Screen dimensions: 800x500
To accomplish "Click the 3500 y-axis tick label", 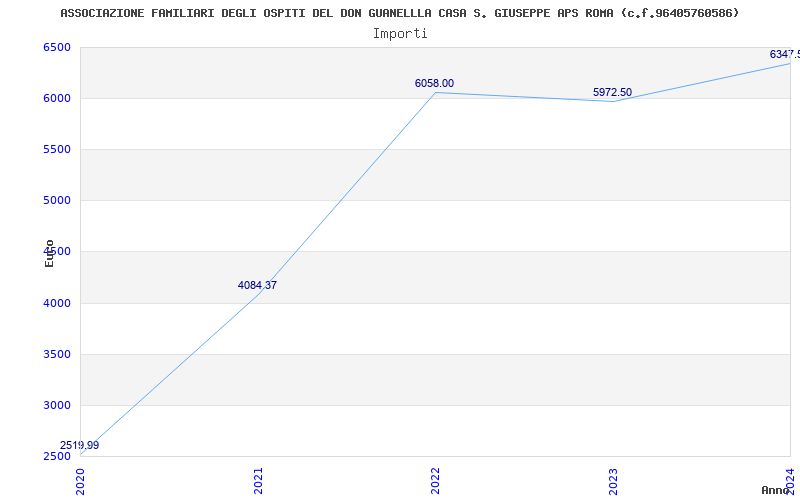I will [x=57, y=354].
